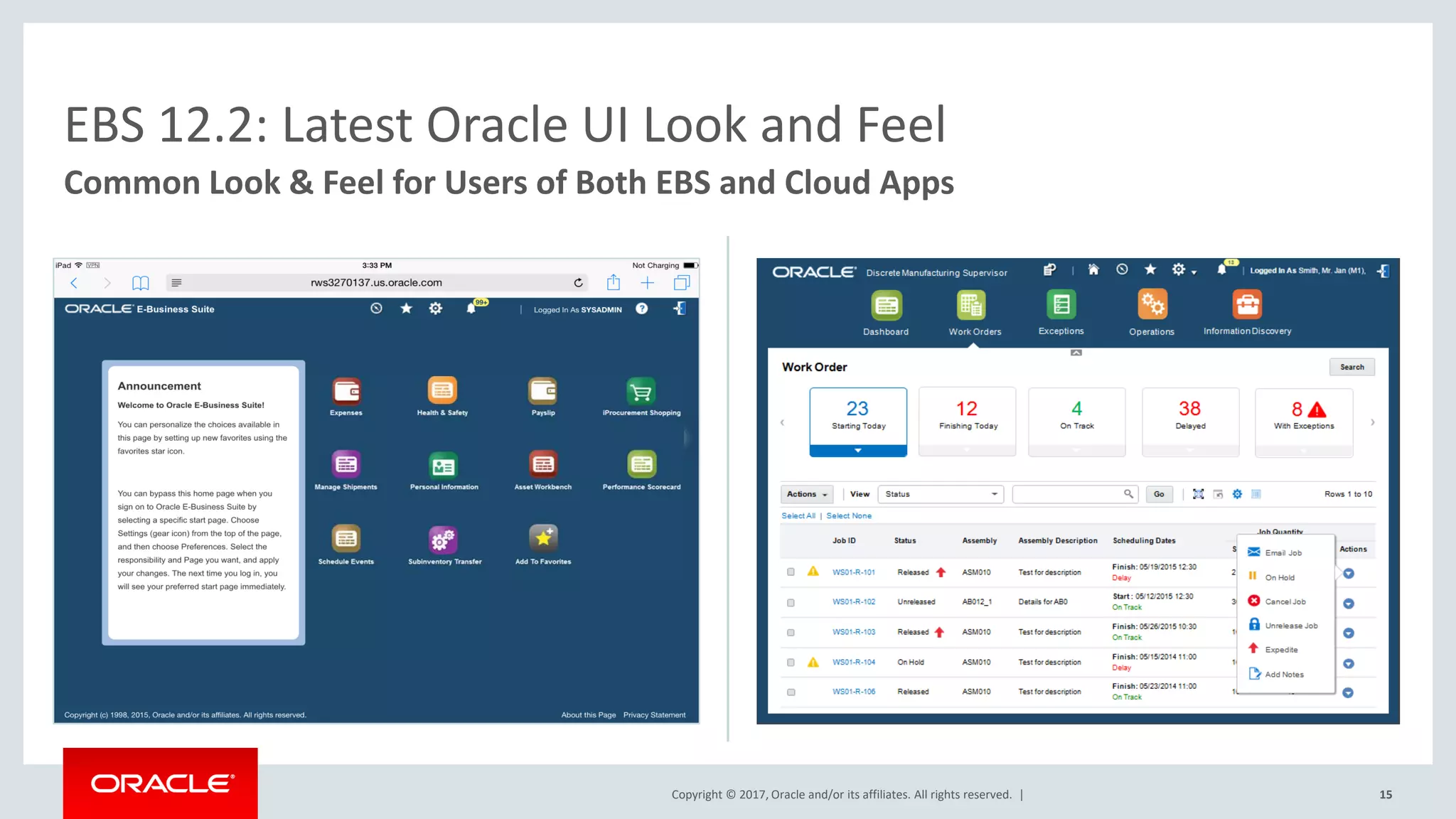Open actions arrow for WS01-R-101 row
Screen dimensions: 1456x819
coord(1349,574)
